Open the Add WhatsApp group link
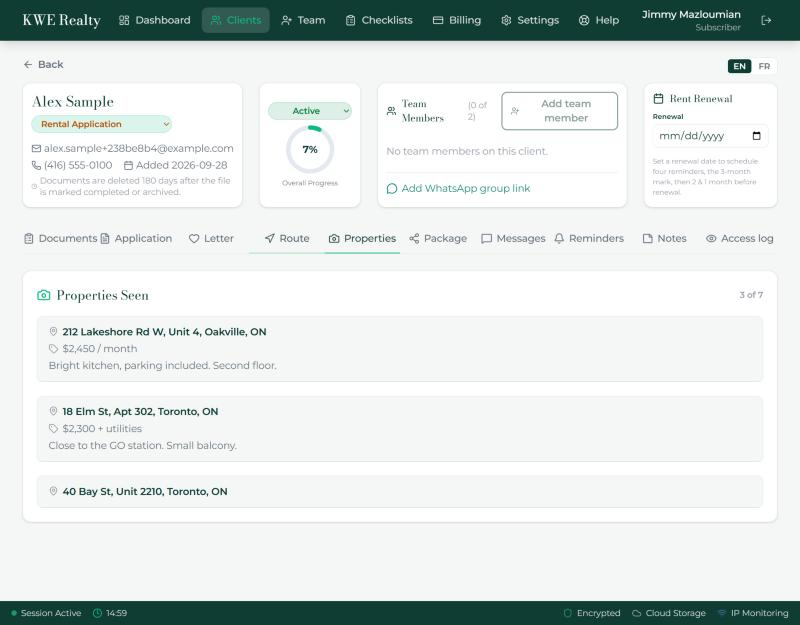The image size is (800, 625). click(x=458, y=188)
